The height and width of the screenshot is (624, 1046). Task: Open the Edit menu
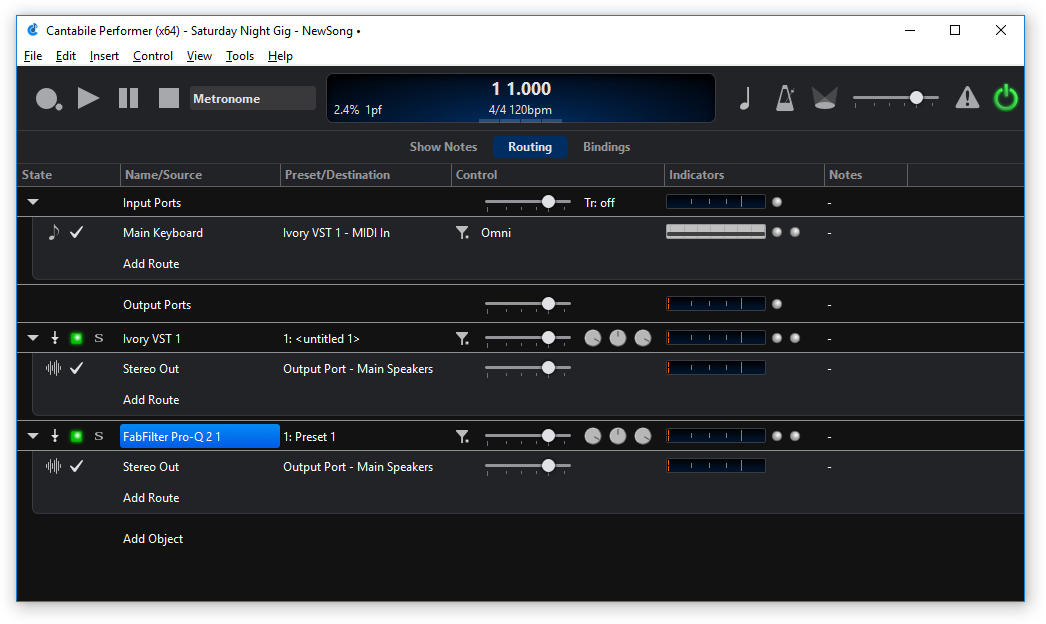click(65, 56)
